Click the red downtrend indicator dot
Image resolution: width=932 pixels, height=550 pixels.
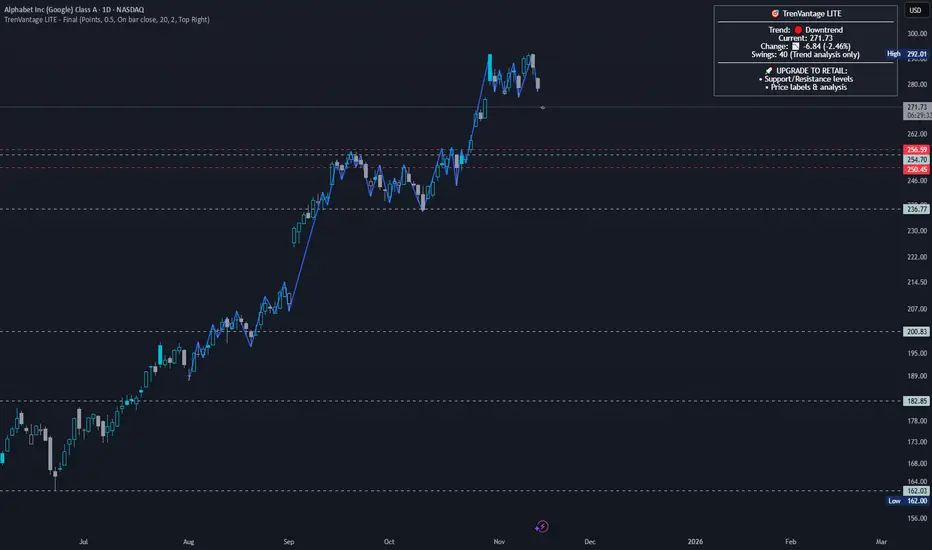click(798, 30)
